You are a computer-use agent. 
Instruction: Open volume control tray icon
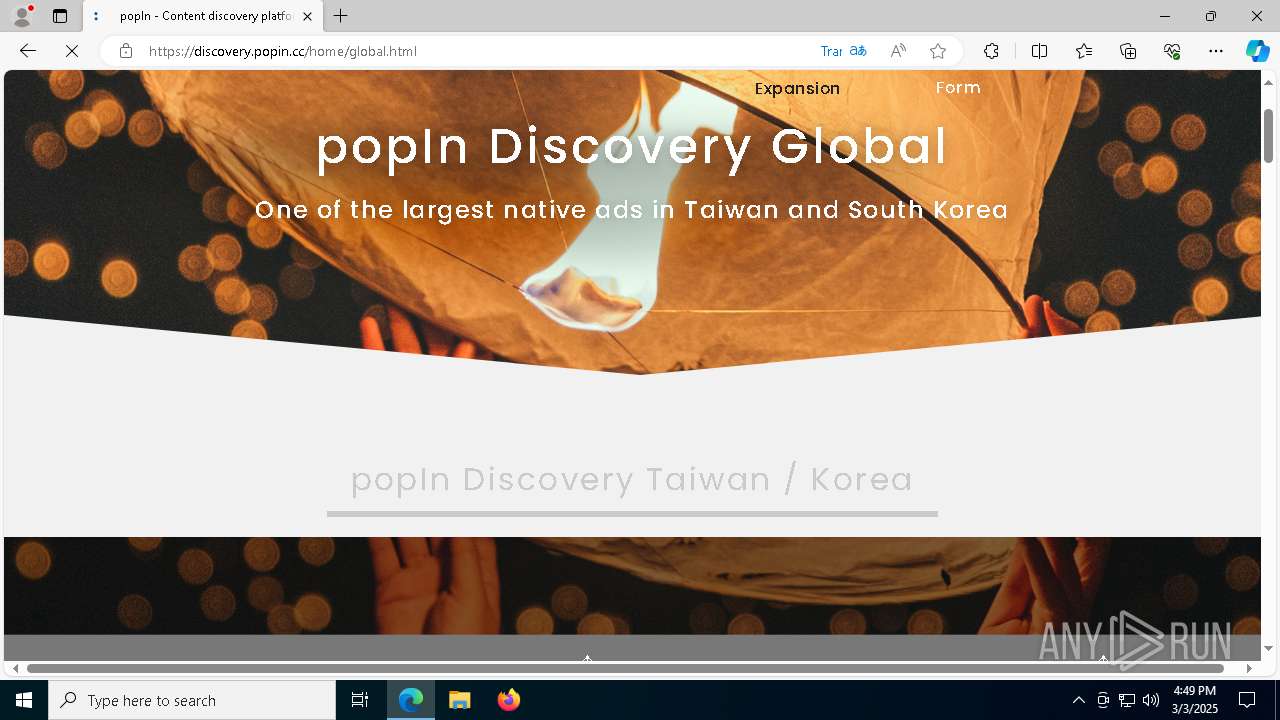coord(1151,700)
